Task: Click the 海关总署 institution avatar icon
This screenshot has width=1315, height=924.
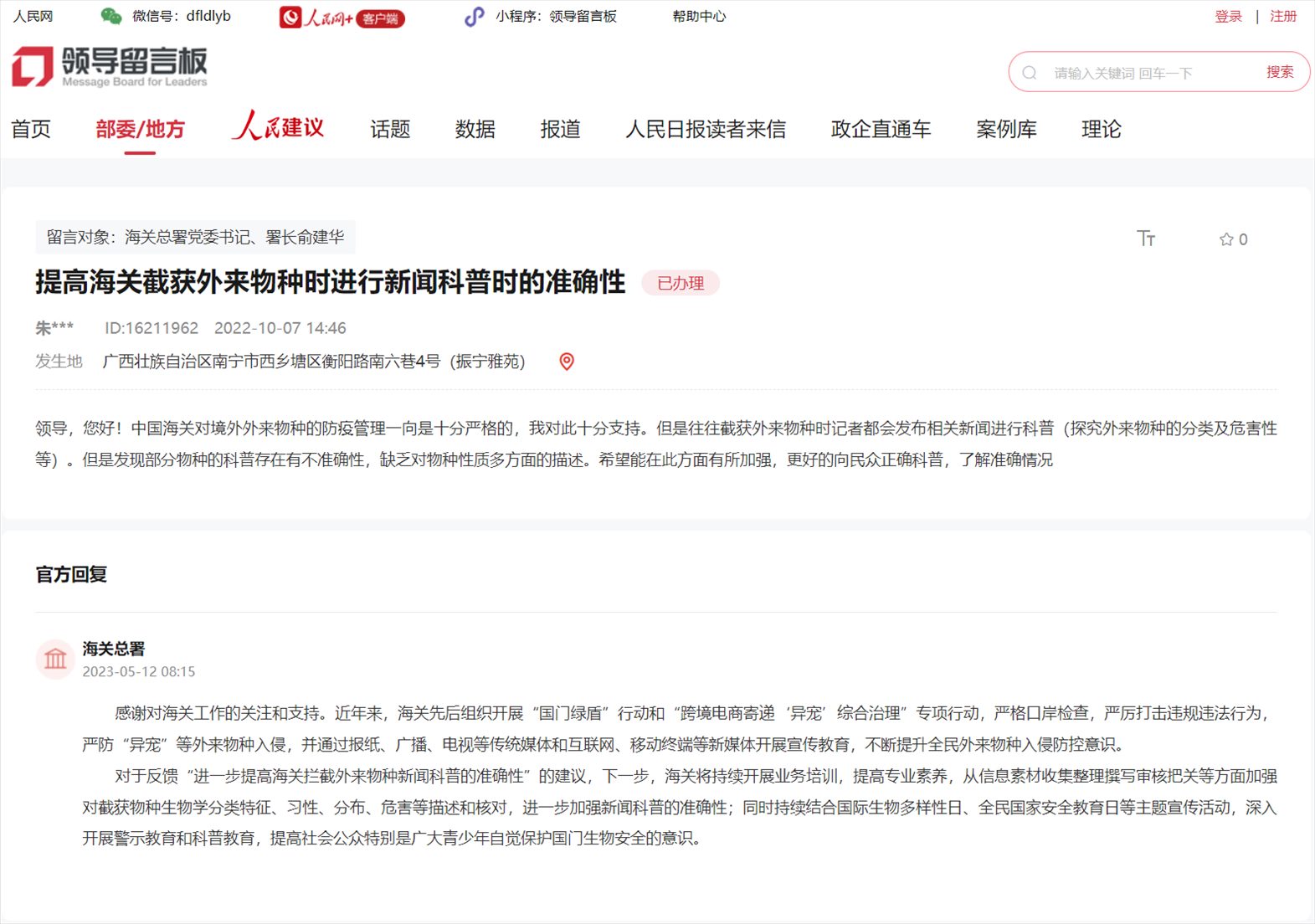Action: (55, 660)
